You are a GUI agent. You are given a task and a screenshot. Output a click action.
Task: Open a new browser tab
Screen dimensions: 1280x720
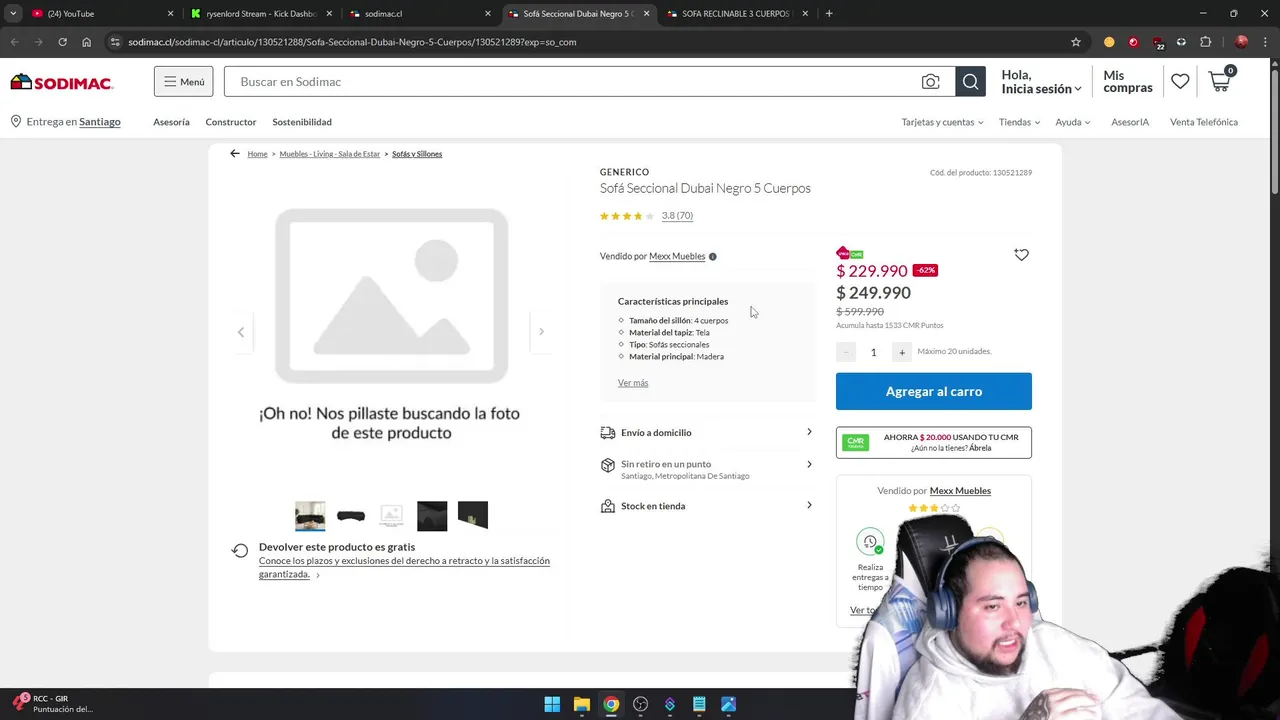click(x=829, y=14)
